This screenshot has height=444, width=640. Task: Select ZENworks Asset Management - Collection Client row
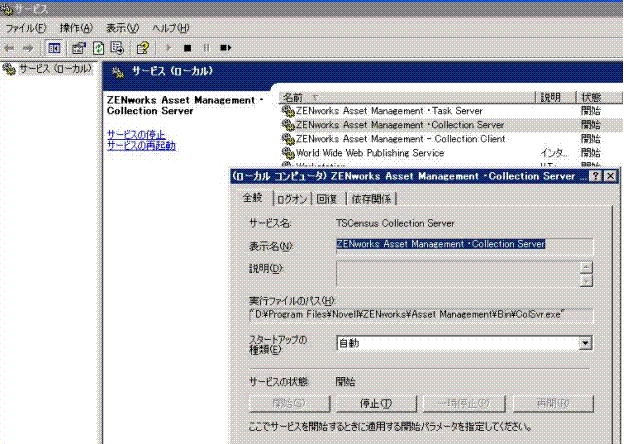click(x=451, y=139)
